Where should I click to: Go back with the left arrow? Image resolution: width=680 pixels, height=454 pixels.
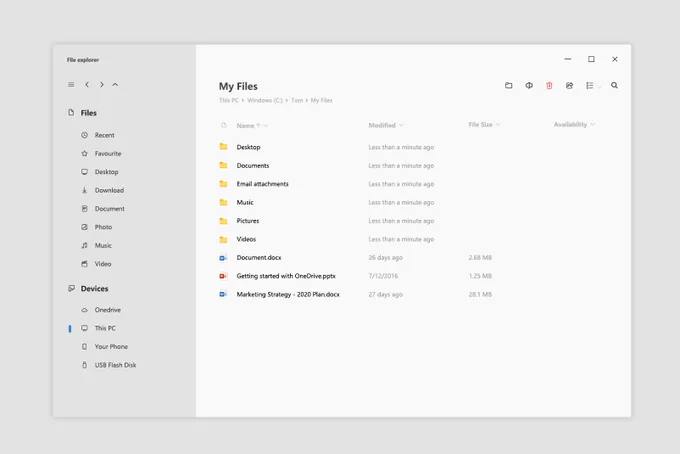[x=87, y=85]
